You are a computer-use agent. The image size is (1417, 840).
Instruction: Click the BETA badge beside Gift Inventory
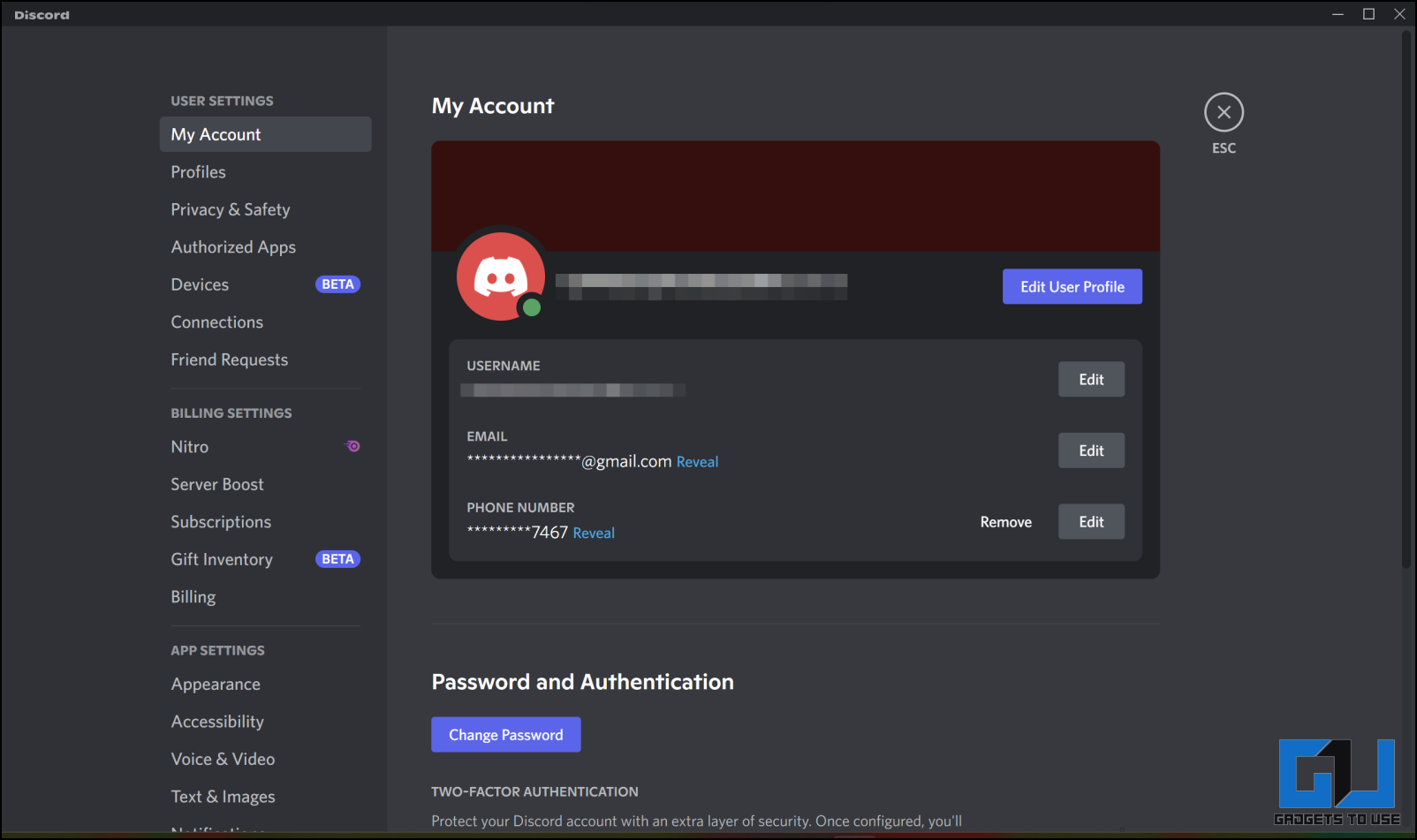pyautogui.click(x=337, y=559)
